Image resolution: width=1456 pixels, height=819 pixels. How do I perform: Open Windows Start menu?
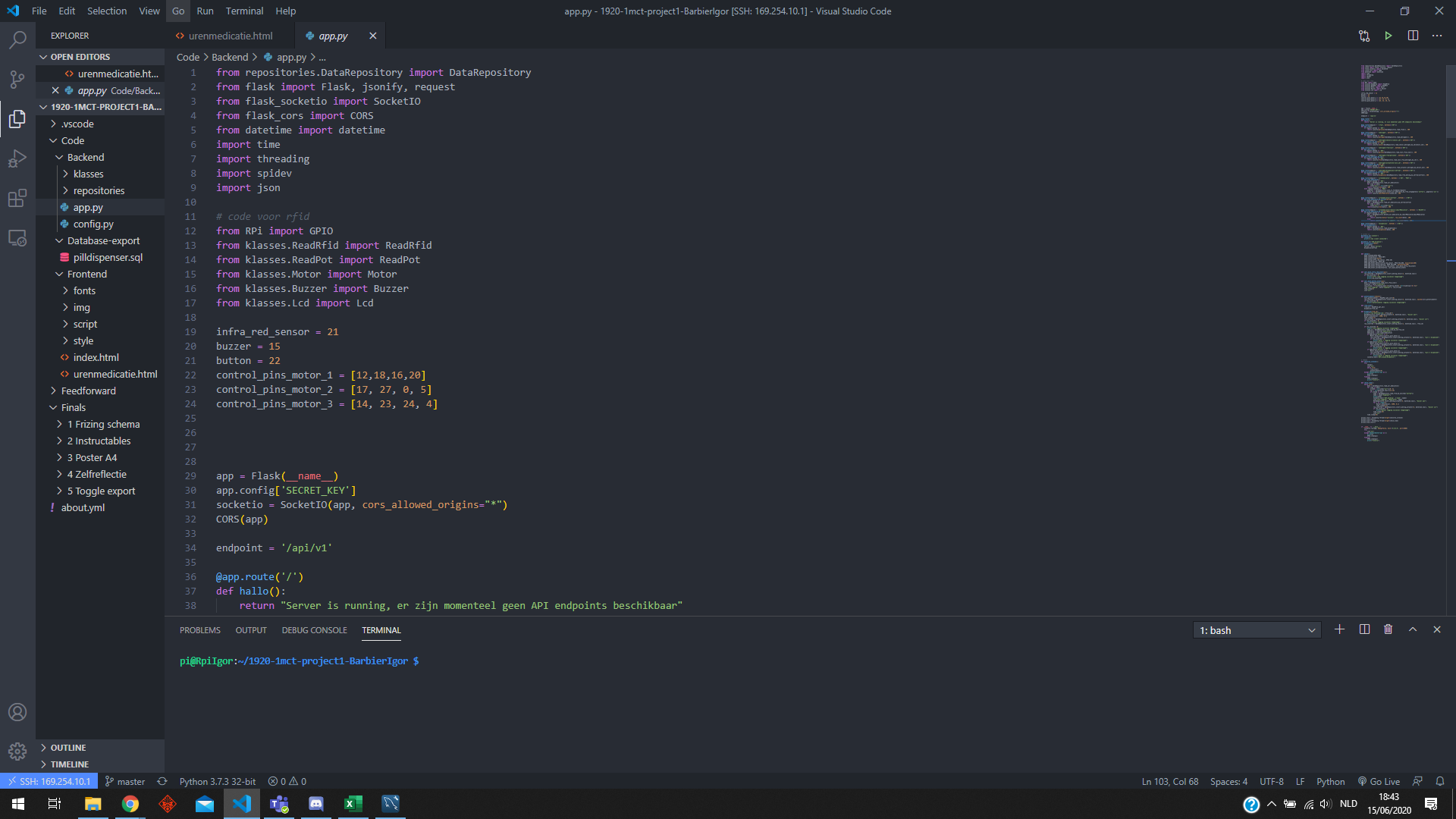18,804
